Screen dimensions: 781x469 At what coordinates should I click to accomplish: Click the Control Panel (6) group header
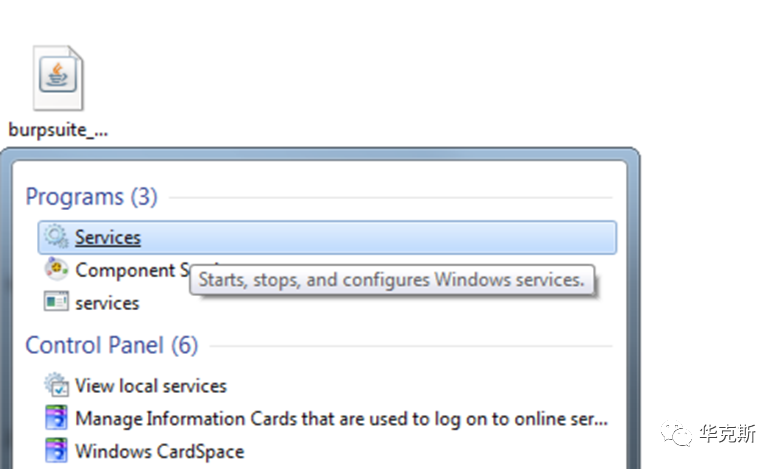click(111, 346)
